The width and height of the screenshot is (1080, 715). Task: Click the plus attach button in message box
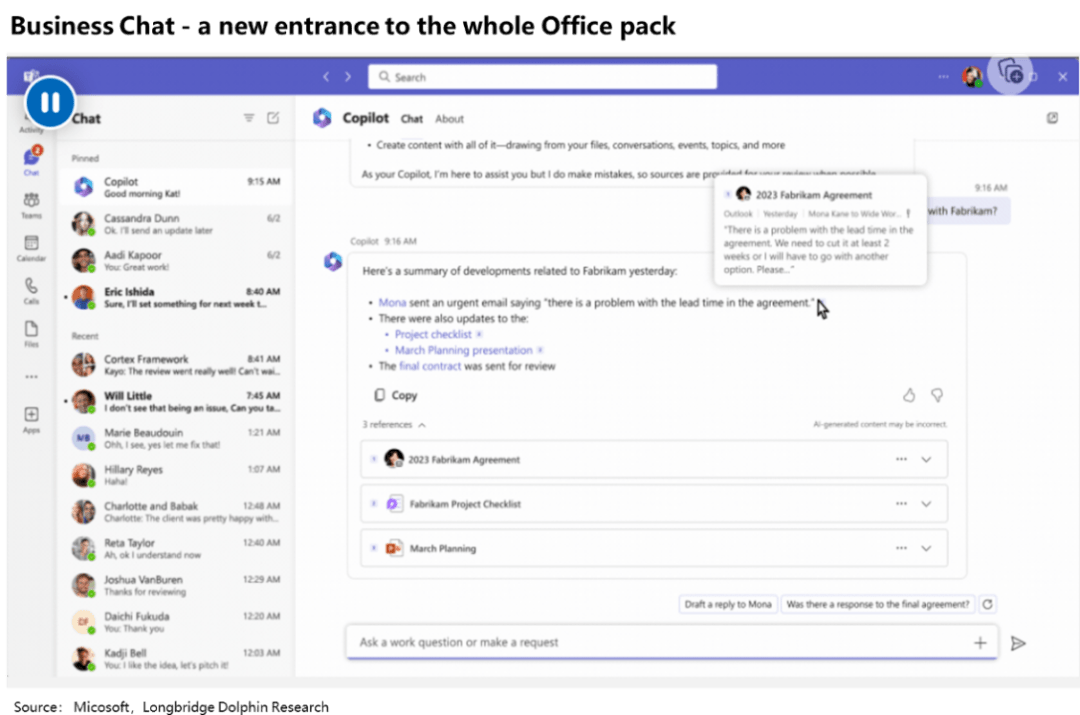pyautogui.click(x=979, y=643)
